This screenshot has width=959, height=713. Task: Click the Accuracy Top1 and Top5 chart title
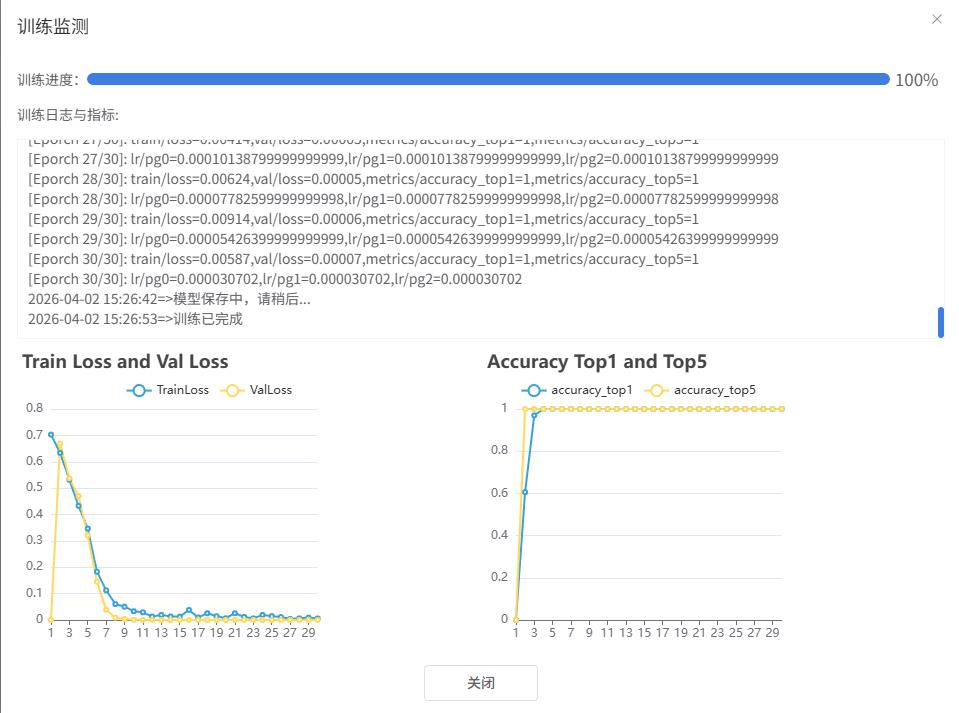[596, 362]
